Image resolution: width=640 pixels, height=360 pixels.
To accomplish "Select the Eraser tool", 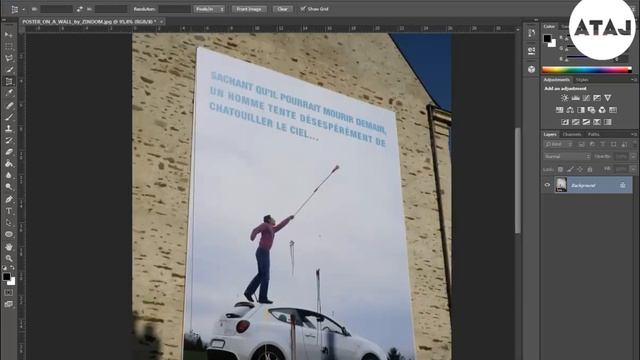I will [9, 152].
